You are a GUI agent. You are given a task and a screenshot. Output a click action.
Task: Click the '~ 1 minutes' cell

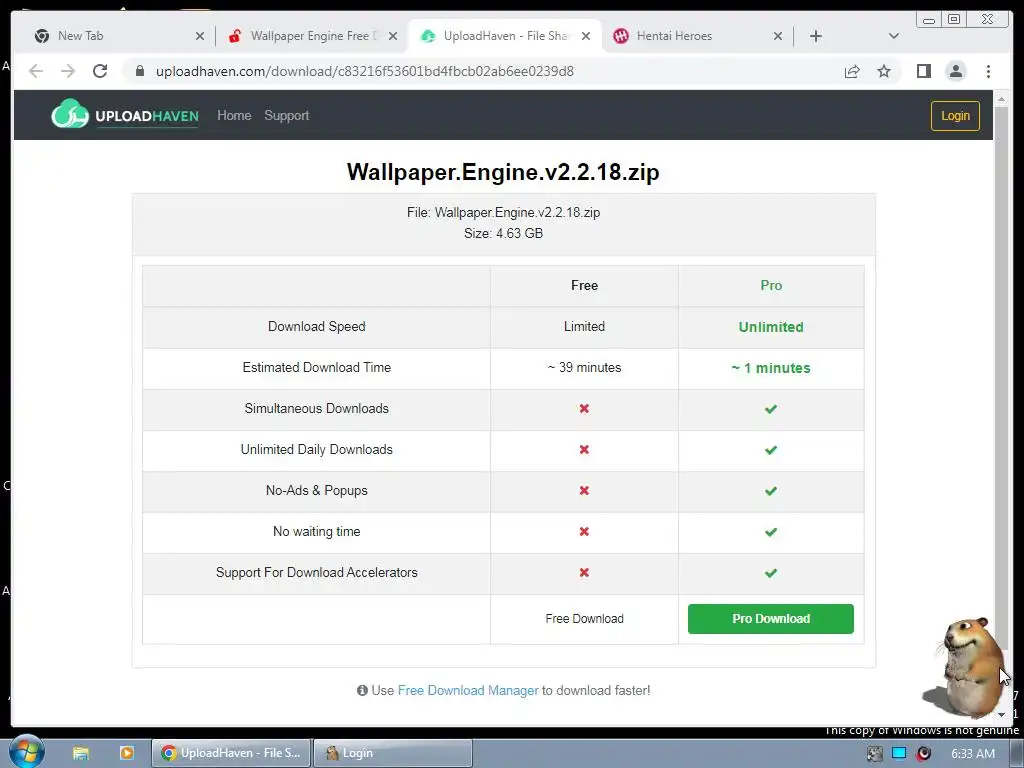771,368
